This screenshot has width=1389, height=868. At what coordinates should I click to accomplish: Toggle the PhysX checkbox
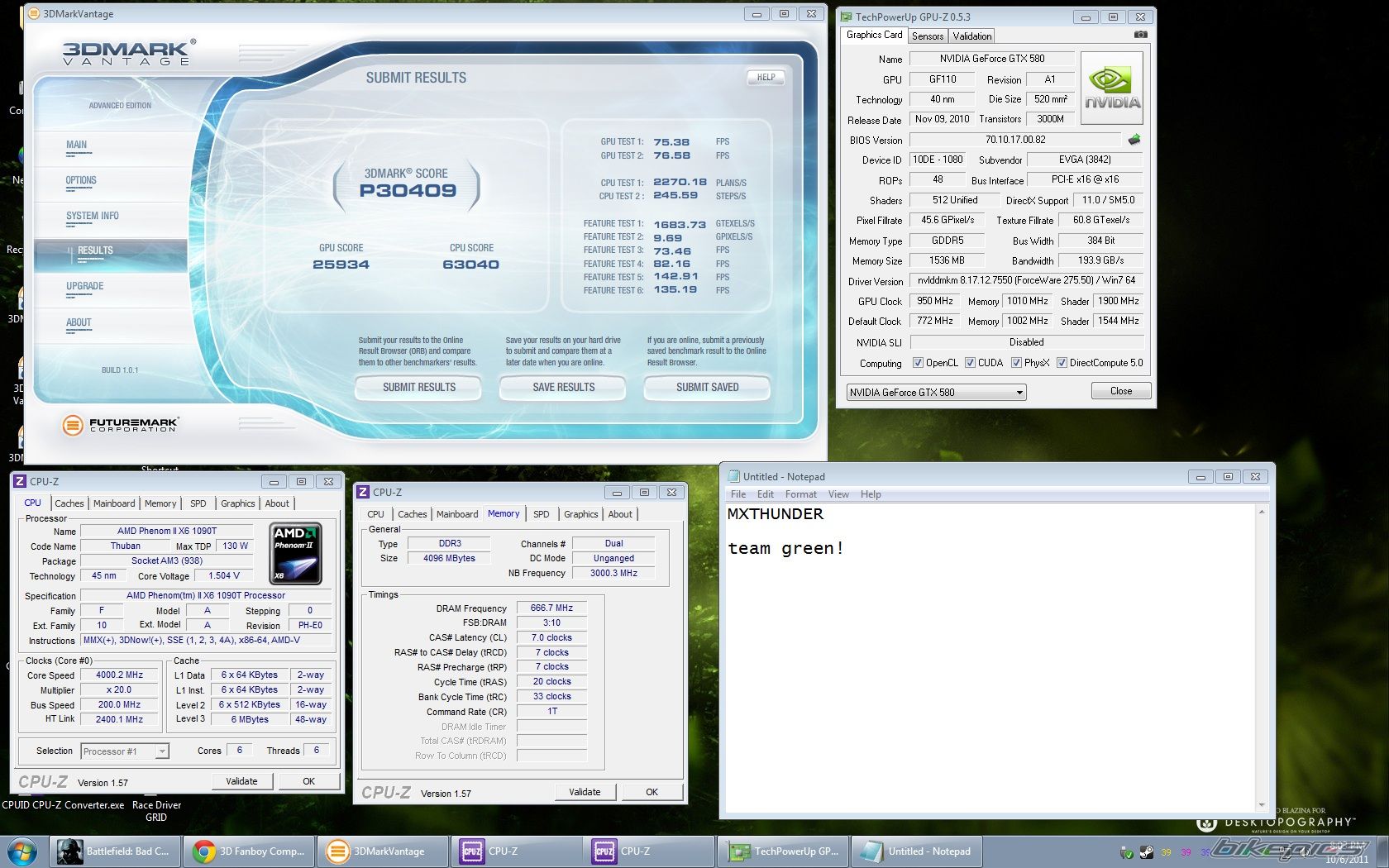[x=1016, y=363]
